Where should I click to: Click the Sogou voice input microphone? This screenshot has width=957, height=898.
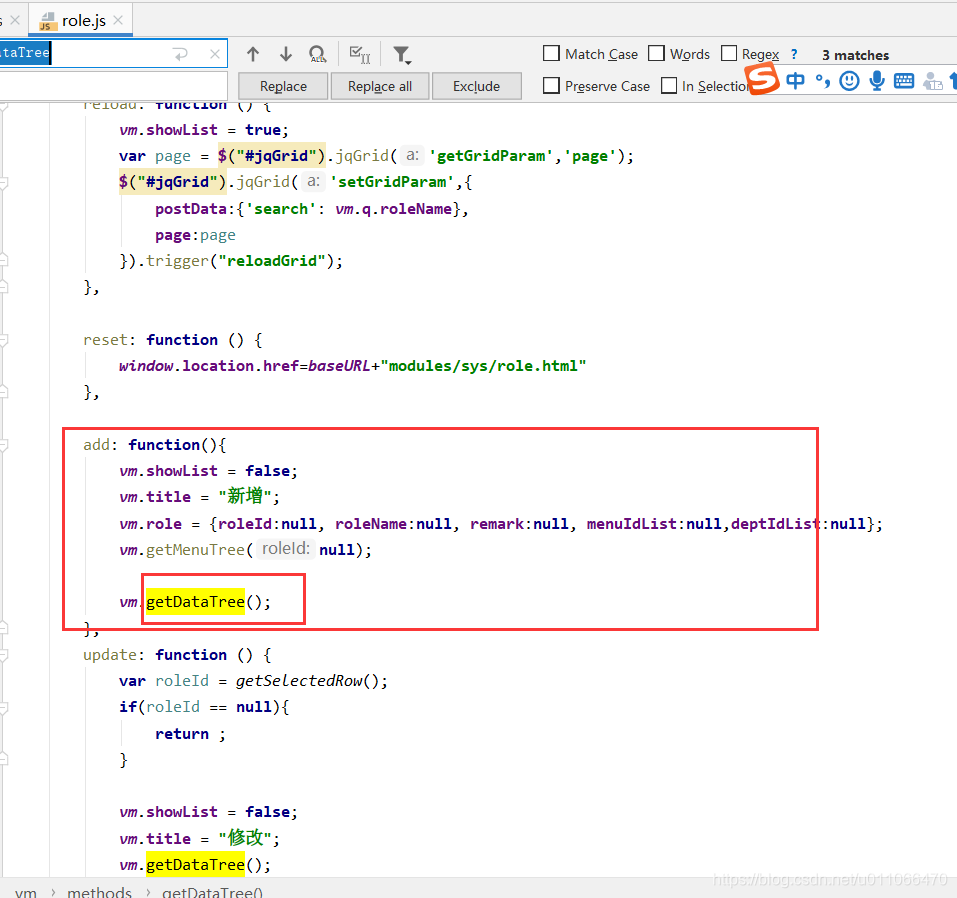coord(877,81)
